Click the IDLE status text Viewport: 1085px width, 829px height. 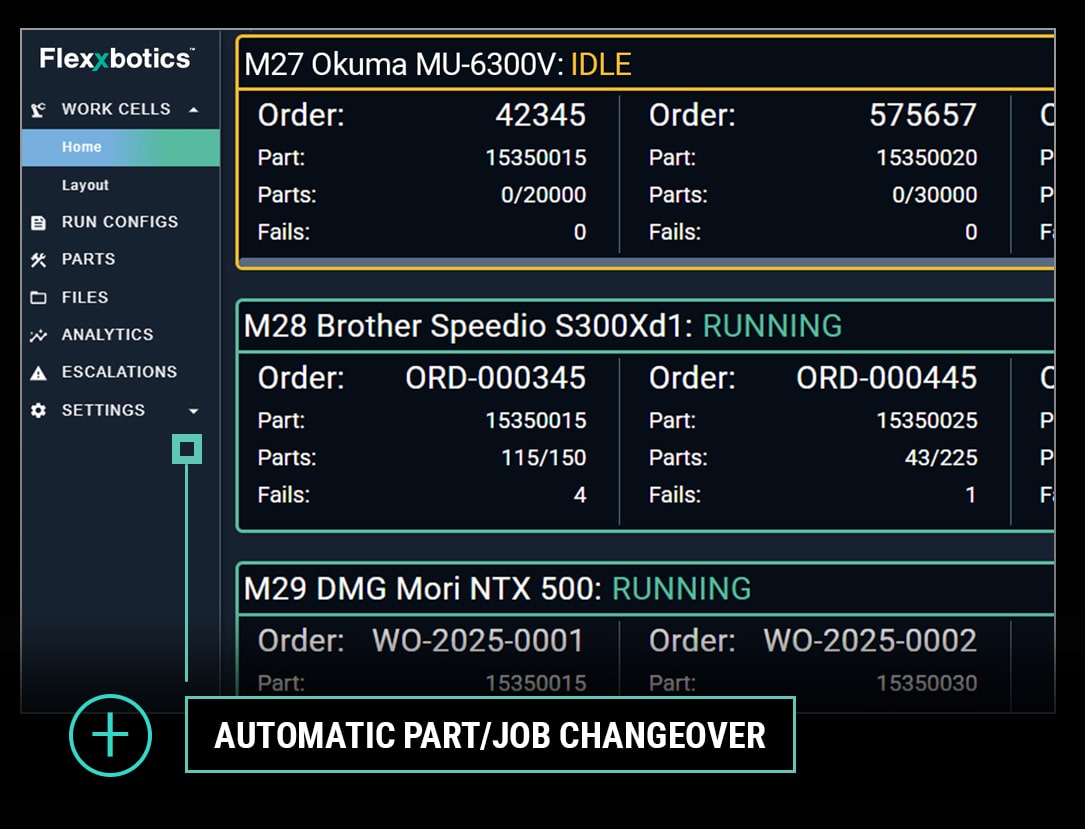601,64
